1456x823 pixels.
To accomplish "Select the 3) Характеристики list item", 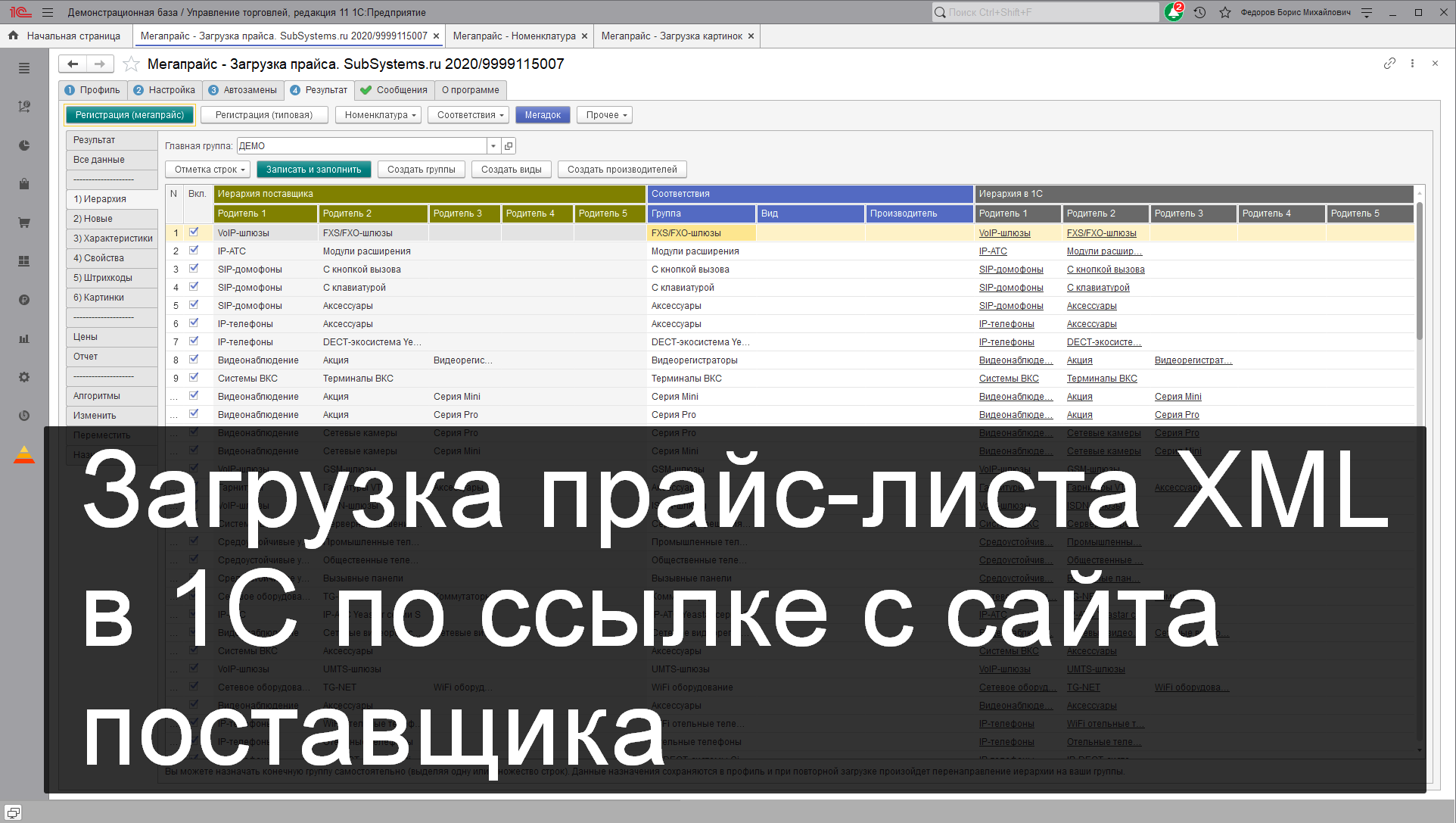I will tap(112, 238).
